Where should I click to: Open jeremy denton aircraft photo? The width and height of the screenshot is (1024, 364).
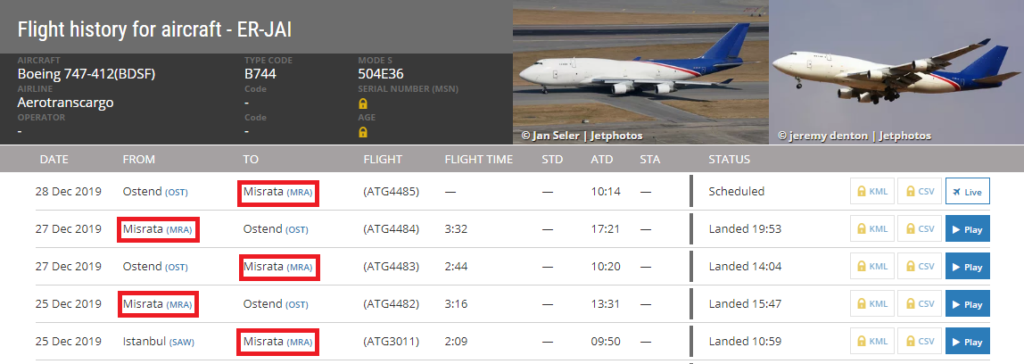click(x=896, y=72)
